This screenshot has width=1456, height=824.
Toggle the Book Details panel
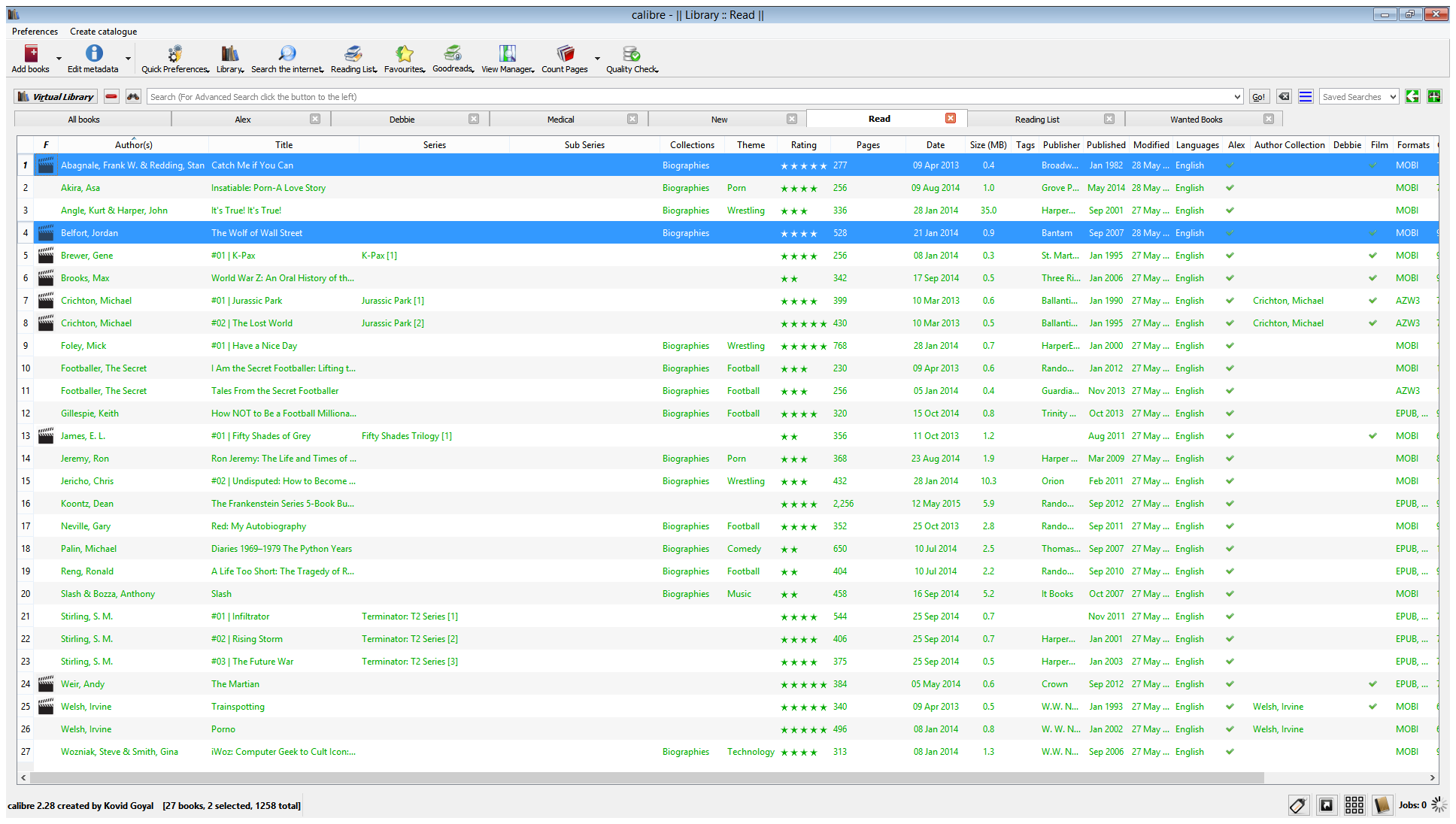[1382, 805]
